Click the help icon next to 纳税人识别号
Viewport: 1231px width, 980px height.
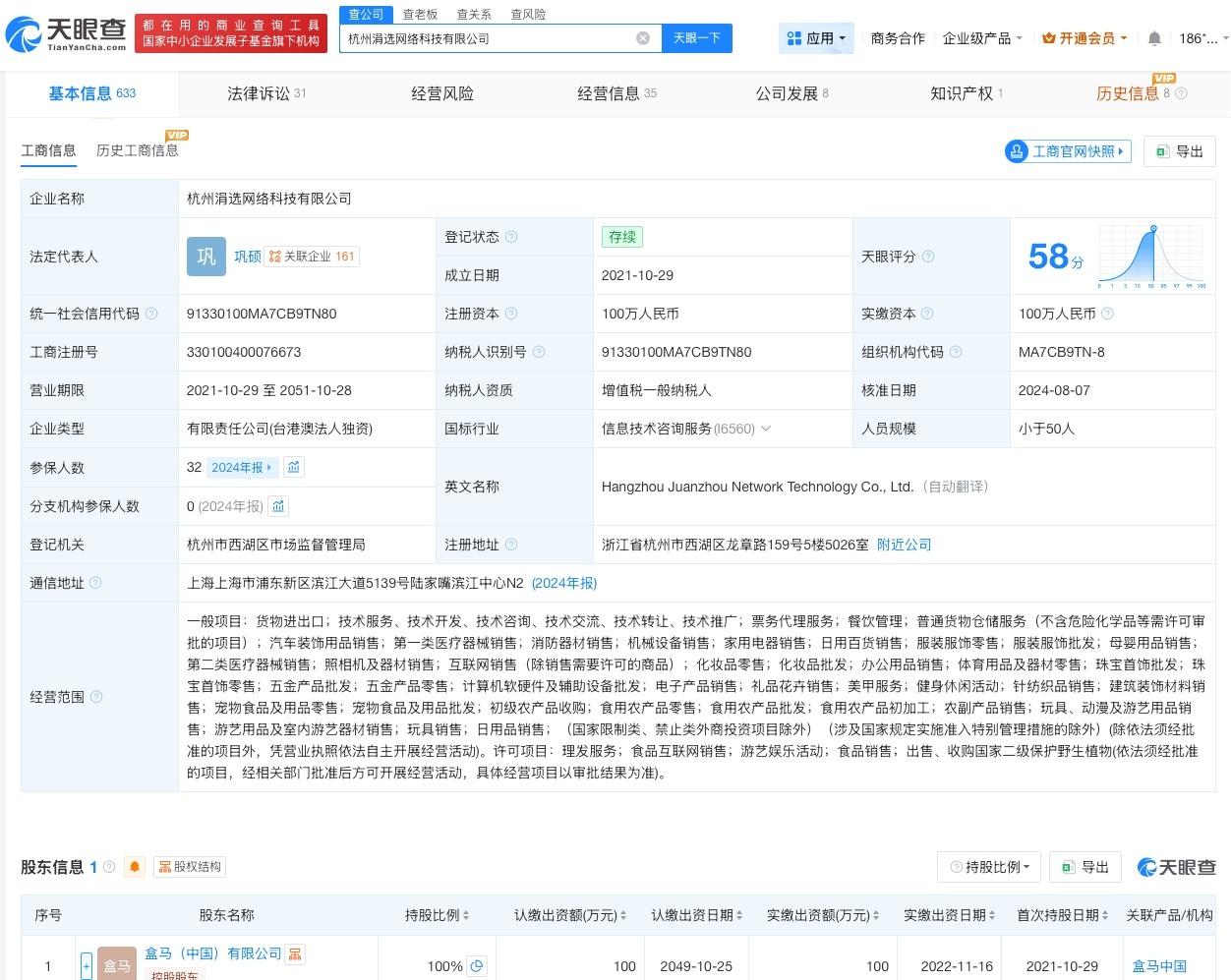(539, 352)
